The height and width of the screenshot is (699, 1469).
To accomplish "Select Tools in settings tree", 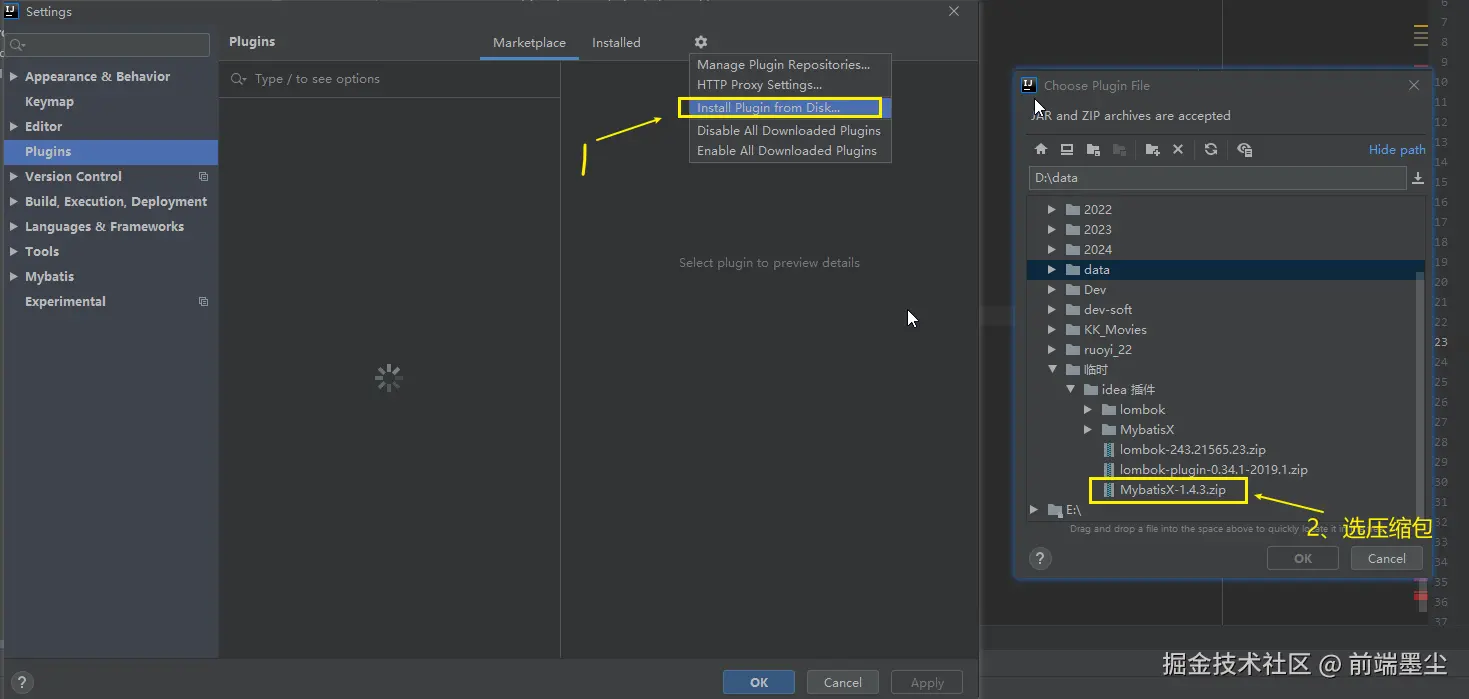I will (42, 252).
